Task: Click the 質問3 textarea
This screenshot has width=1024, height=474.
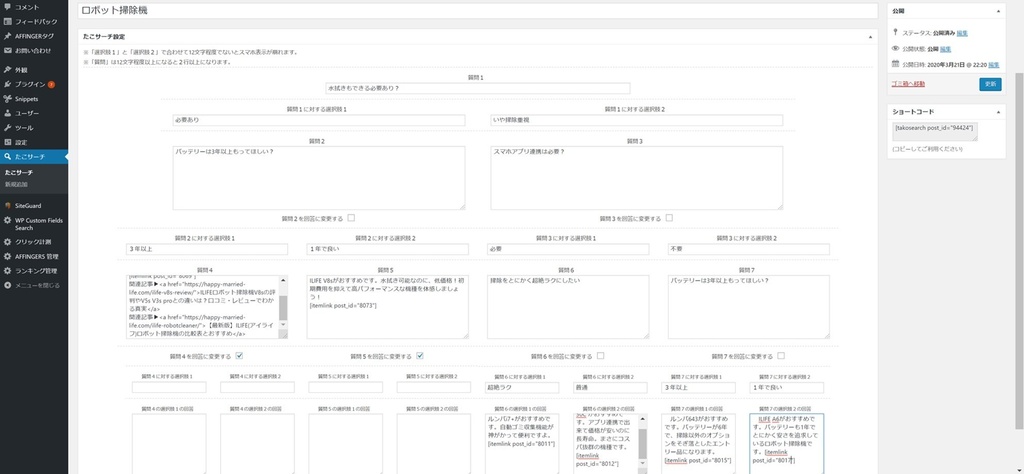Action: pyautogui.click(x=636, y=178)
